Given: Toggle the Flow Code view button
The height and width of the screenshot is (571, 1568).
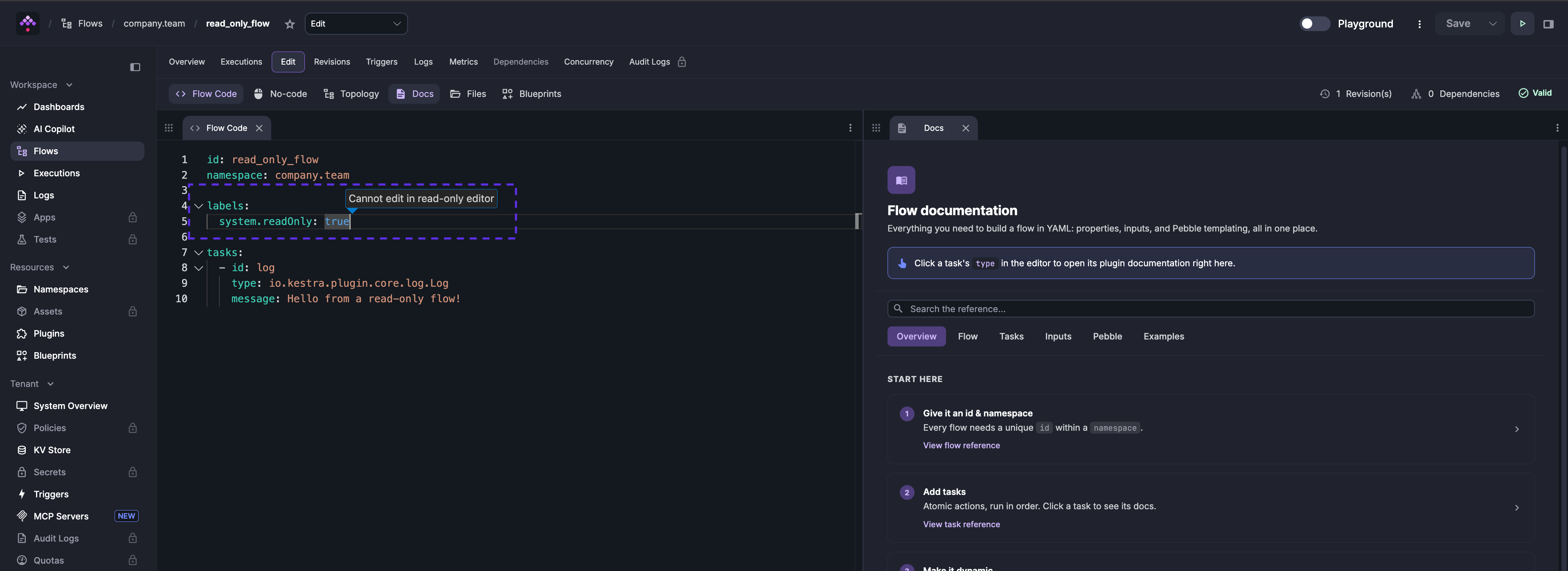Looking at the screenshot, I should pyautogui.click(x=206, y=94).
